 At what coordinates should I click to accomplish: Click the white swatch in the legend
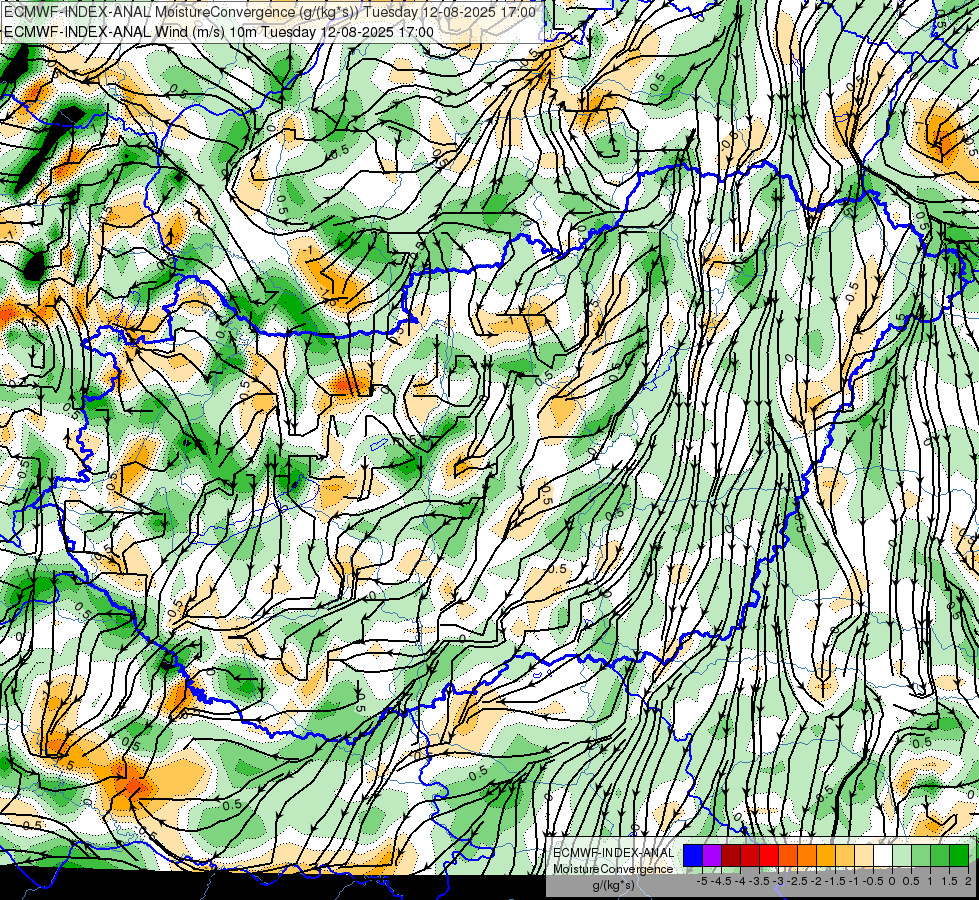(x=883, y=855)
